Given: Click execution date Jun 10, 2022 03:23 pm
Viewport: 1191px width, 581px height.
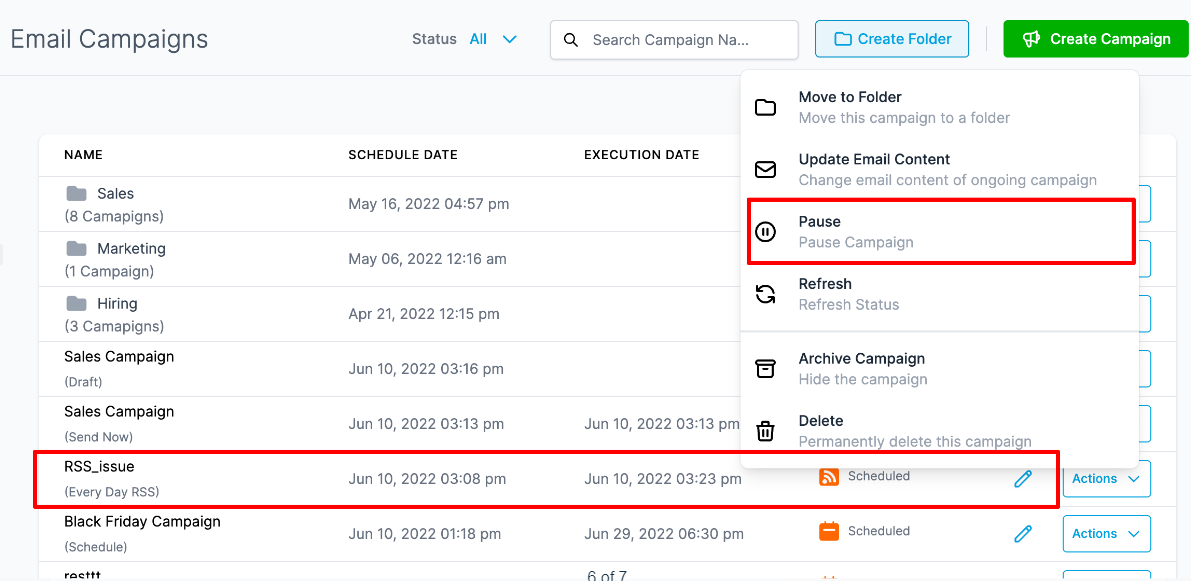Looking at the screenshot, I should click(663, 478).
